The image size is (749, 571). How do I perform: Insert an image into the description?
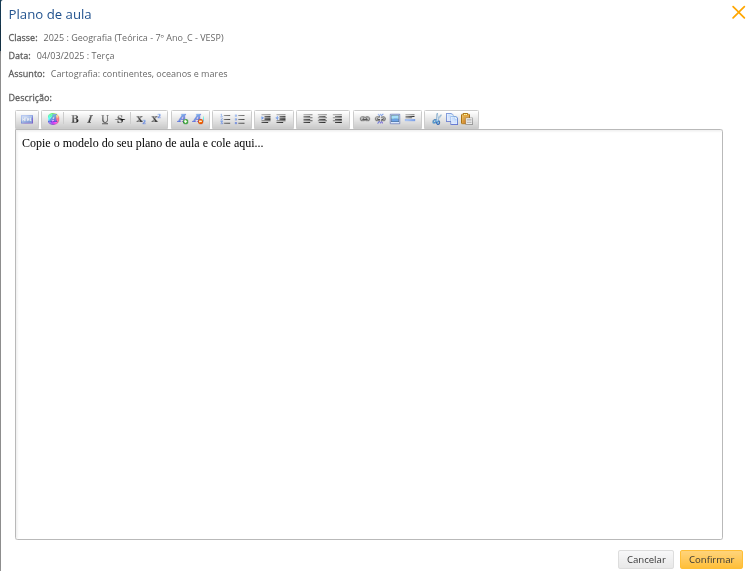tap(395, 119)
